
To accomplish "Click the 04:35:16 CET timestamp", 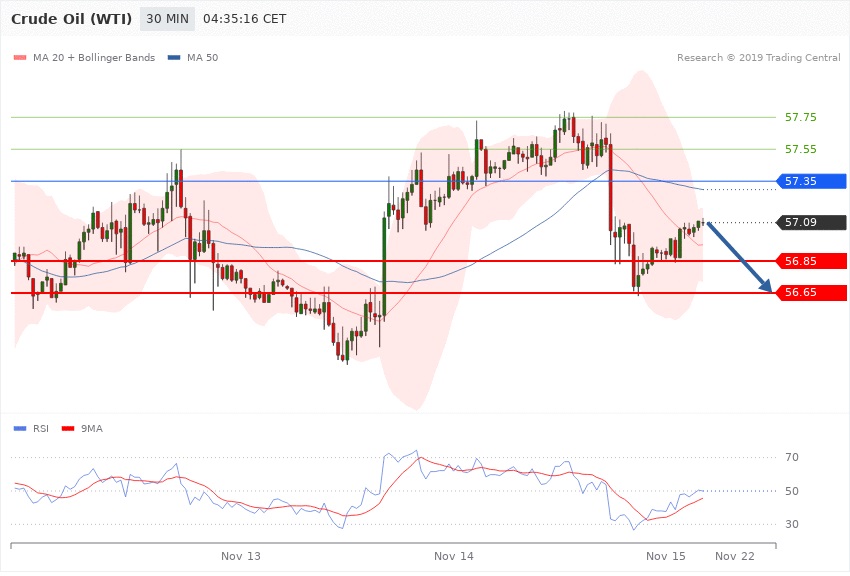I will (244, 20).
